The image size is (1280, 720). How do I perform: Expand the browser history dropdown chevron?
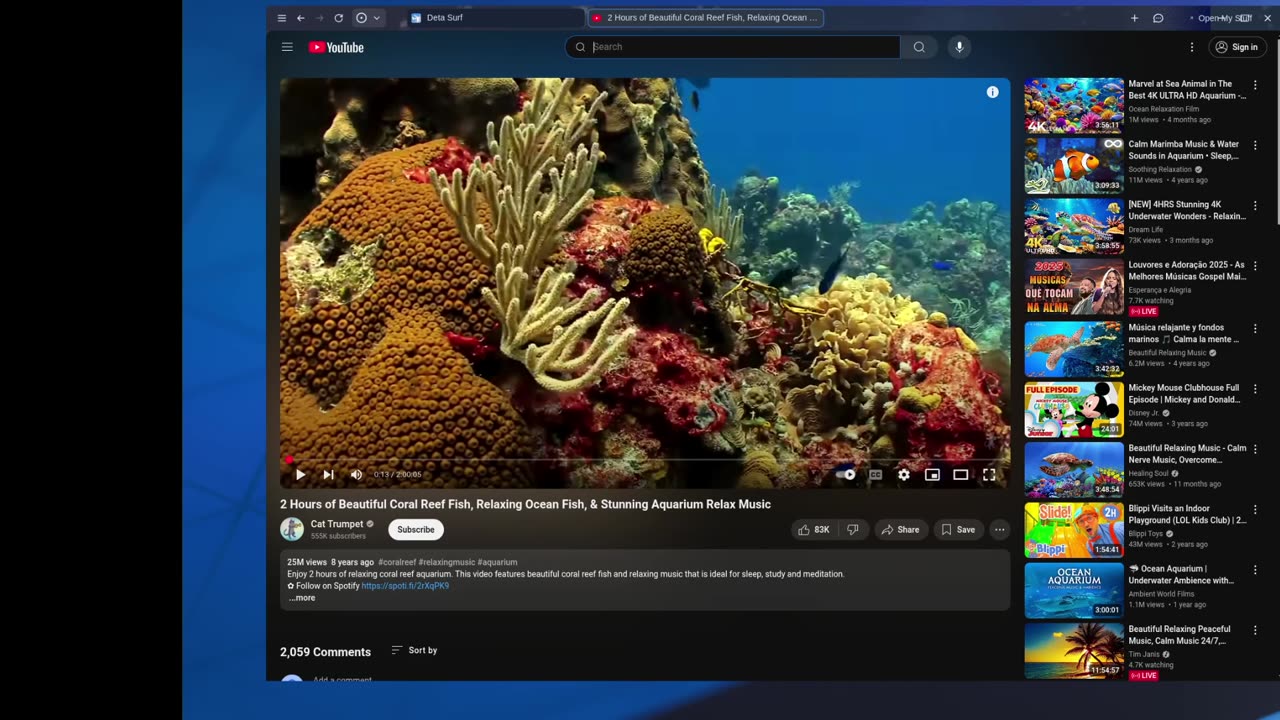377,18
